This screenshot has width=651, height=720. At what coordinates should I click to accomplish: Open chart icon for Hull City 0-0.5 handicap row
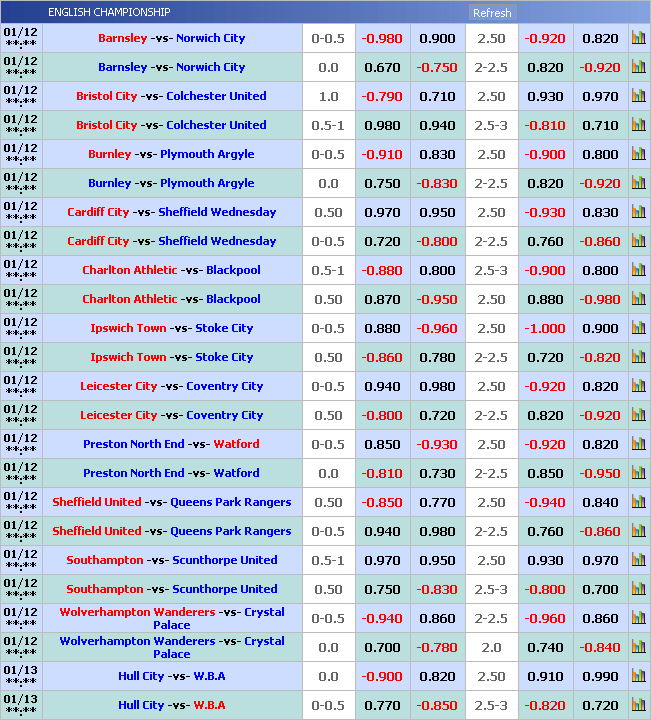click(638, 705)
